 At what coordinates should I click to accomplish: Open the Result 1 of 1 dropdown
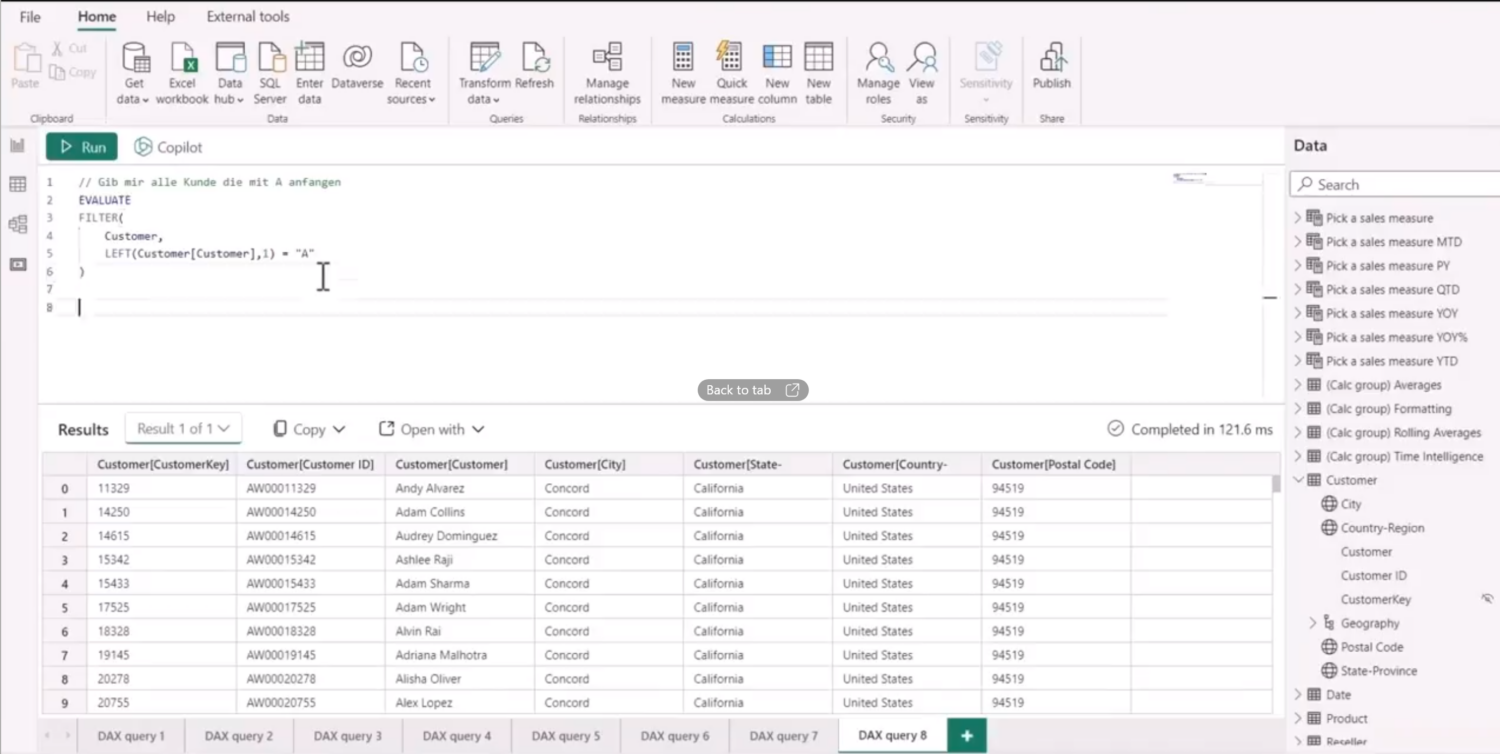tap(183, 428)
